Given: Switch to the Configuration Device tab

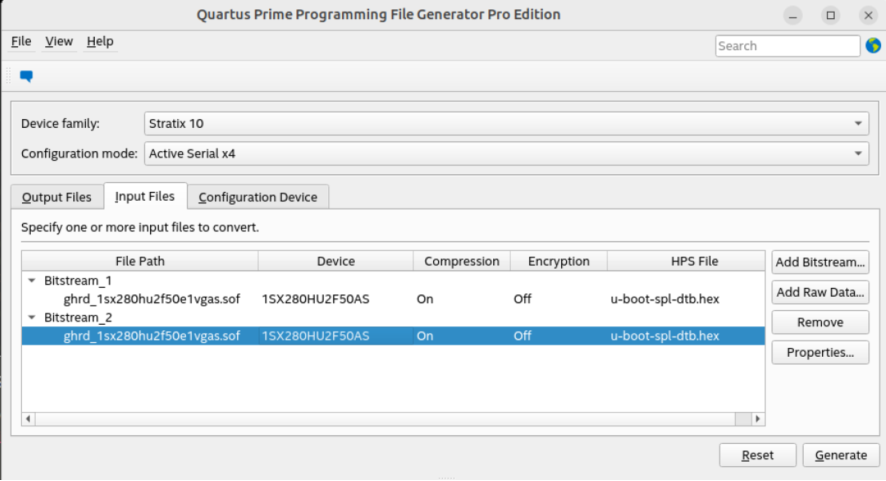Looking at the screenshot, I should [x=258, y=197].
